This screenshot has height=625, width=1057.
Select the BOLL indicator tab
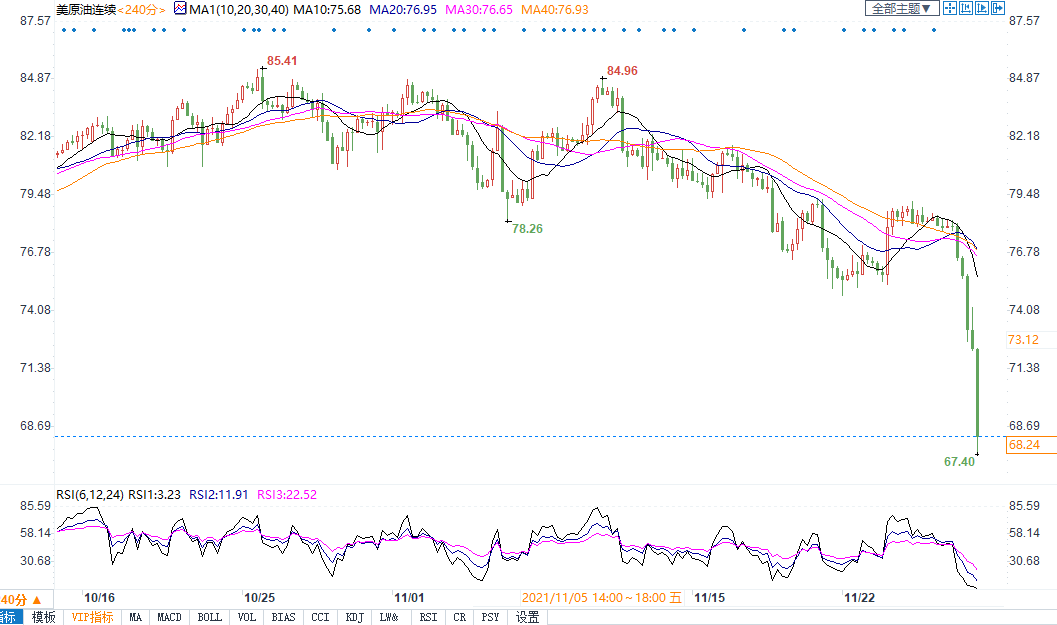coord(209,617)
